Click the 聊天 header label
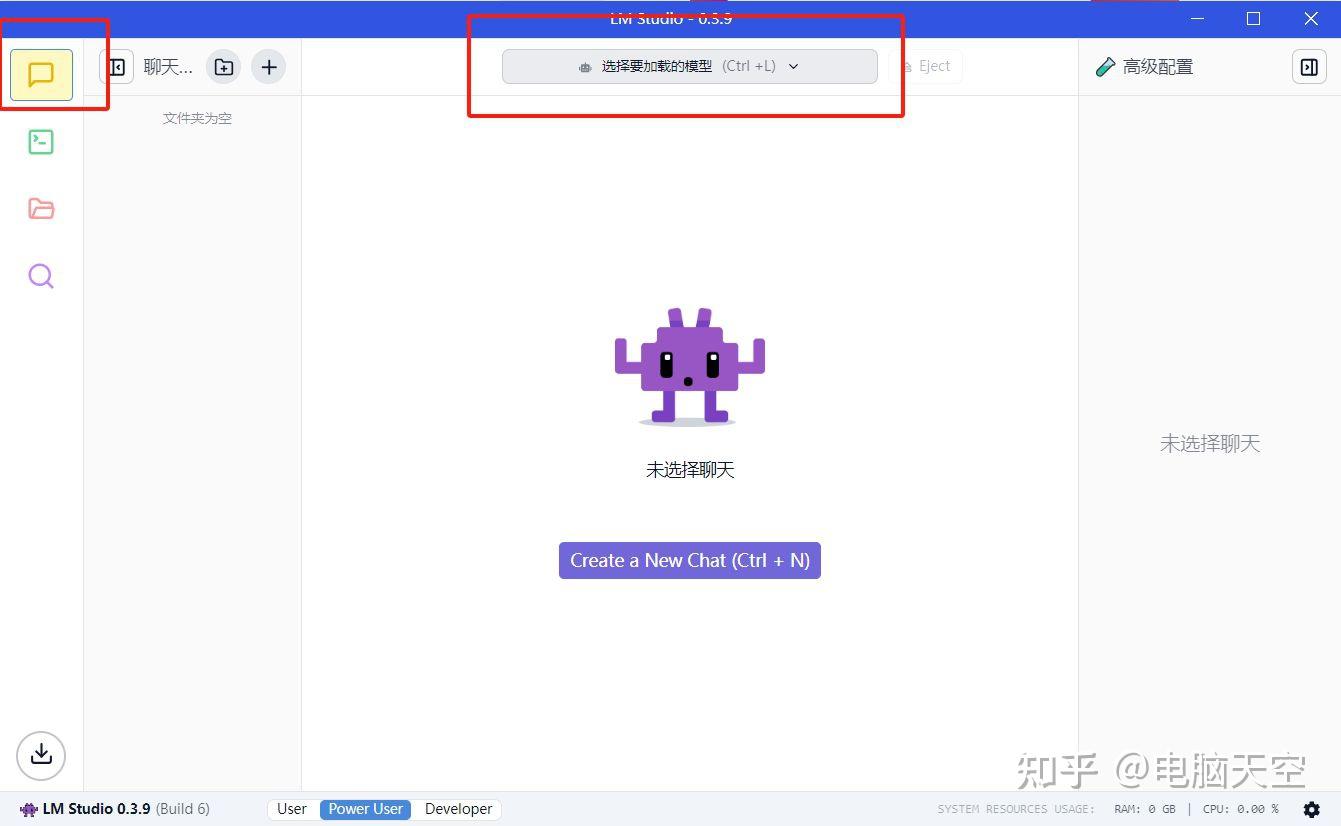Viewport: 1341px width, 826px height. tap(168, 67)
